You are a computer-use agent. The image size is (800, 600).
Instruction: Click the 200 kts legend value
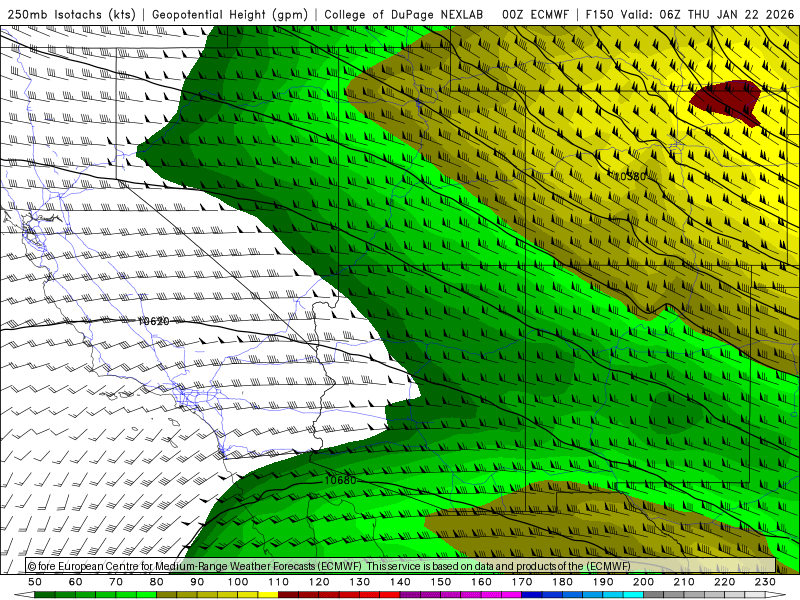click(x=643, y=582)
